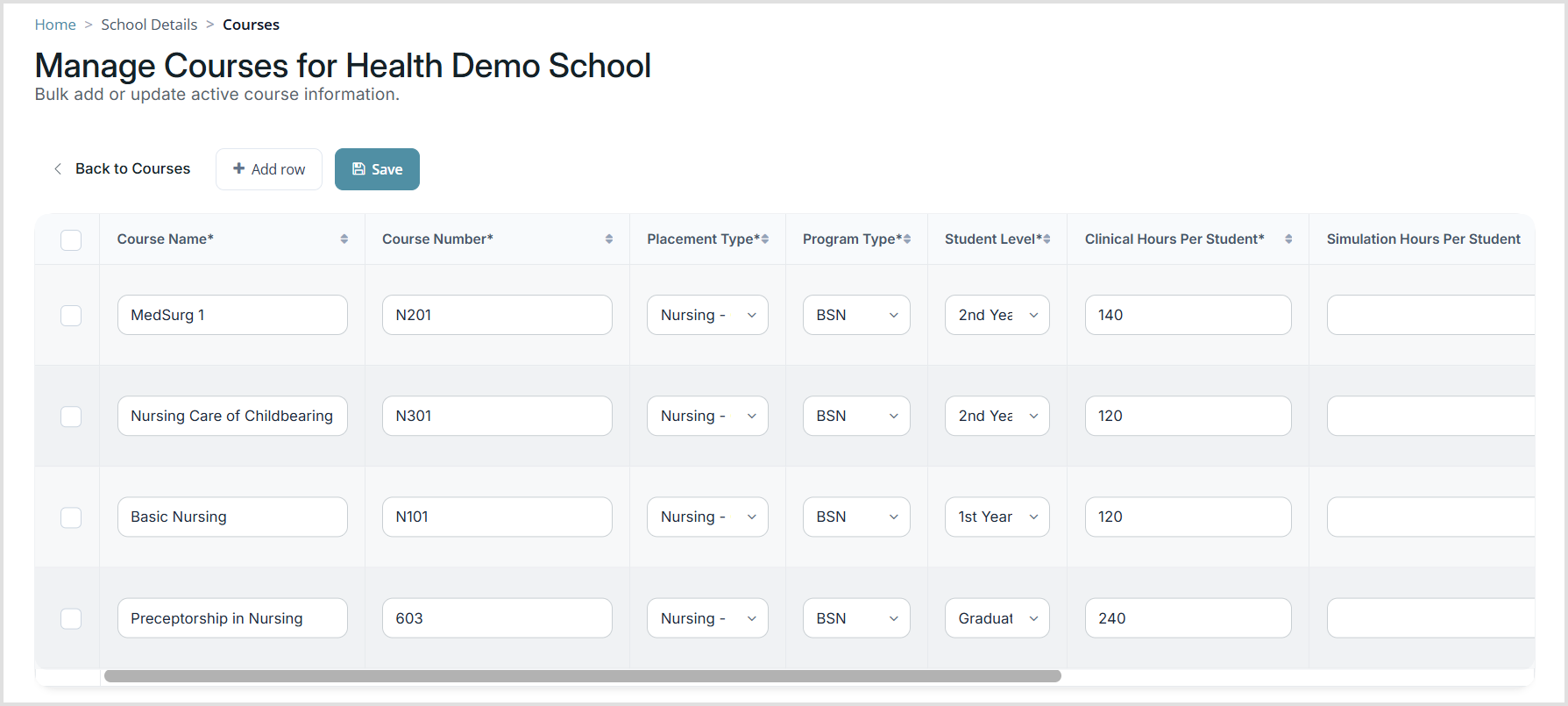
Task: Sort Clinical Hours Per Student column
Action: (x=1288, y=239)
